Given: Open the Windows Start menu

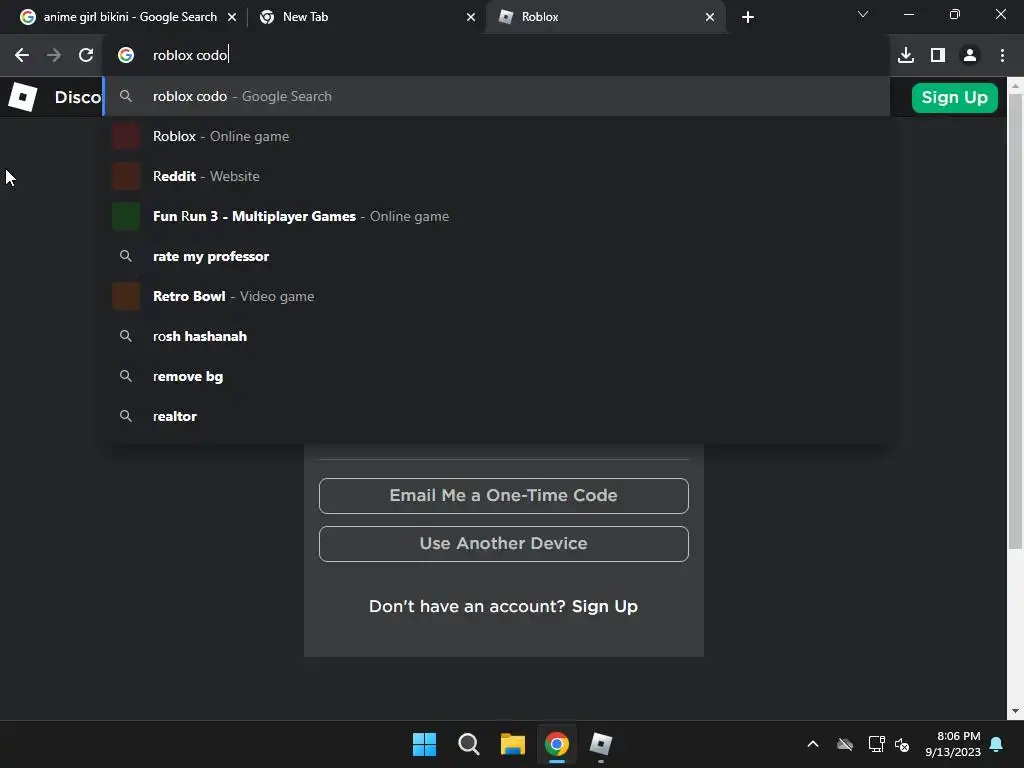Looking at the screenshot, I should point(424,744).
